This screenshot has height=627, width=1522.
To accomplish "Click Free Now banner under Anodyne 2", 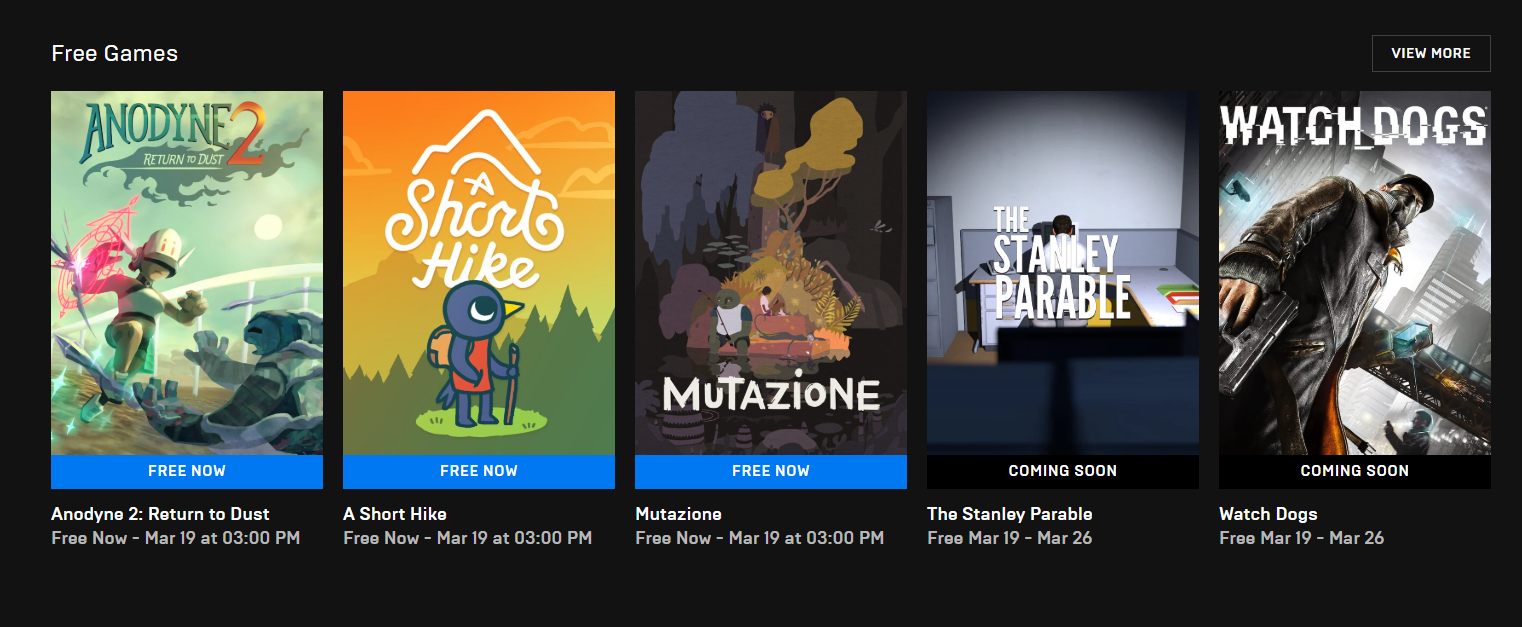I will (x=187, y=471).
